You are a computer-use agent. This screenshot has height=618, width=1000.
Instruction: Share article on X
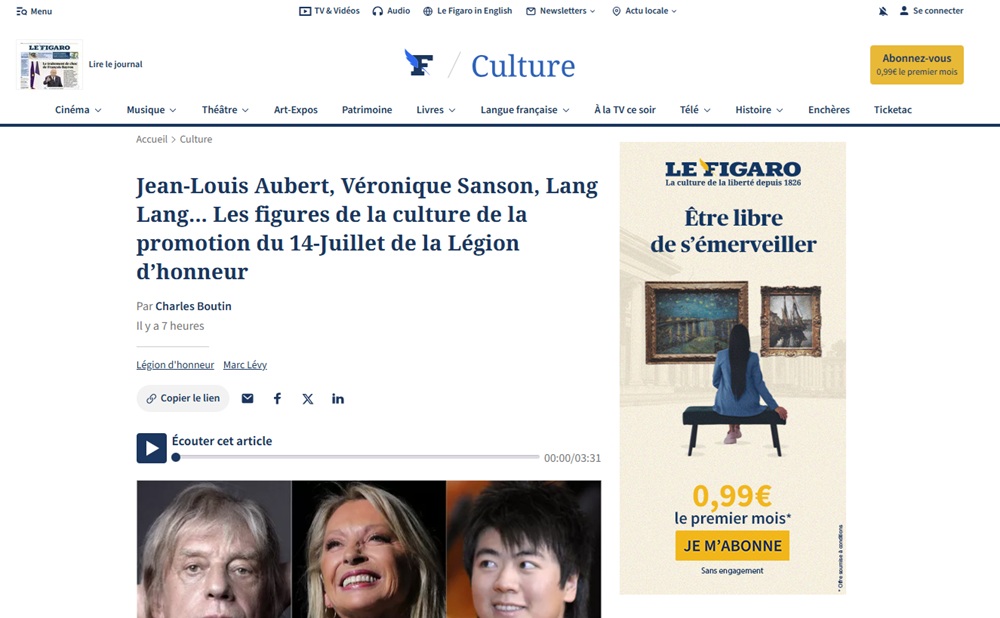(307, 399)
